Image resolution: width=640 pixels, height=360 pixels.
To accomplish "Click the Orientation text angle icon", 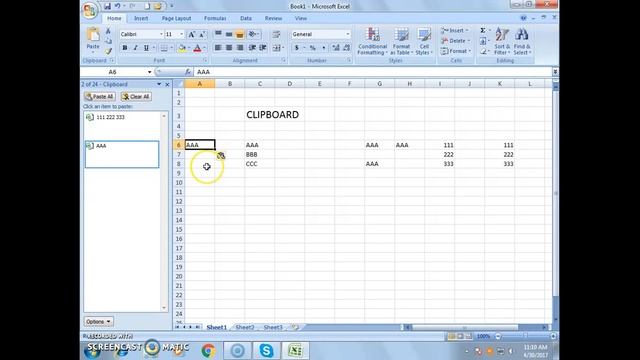I will point(253,34).
